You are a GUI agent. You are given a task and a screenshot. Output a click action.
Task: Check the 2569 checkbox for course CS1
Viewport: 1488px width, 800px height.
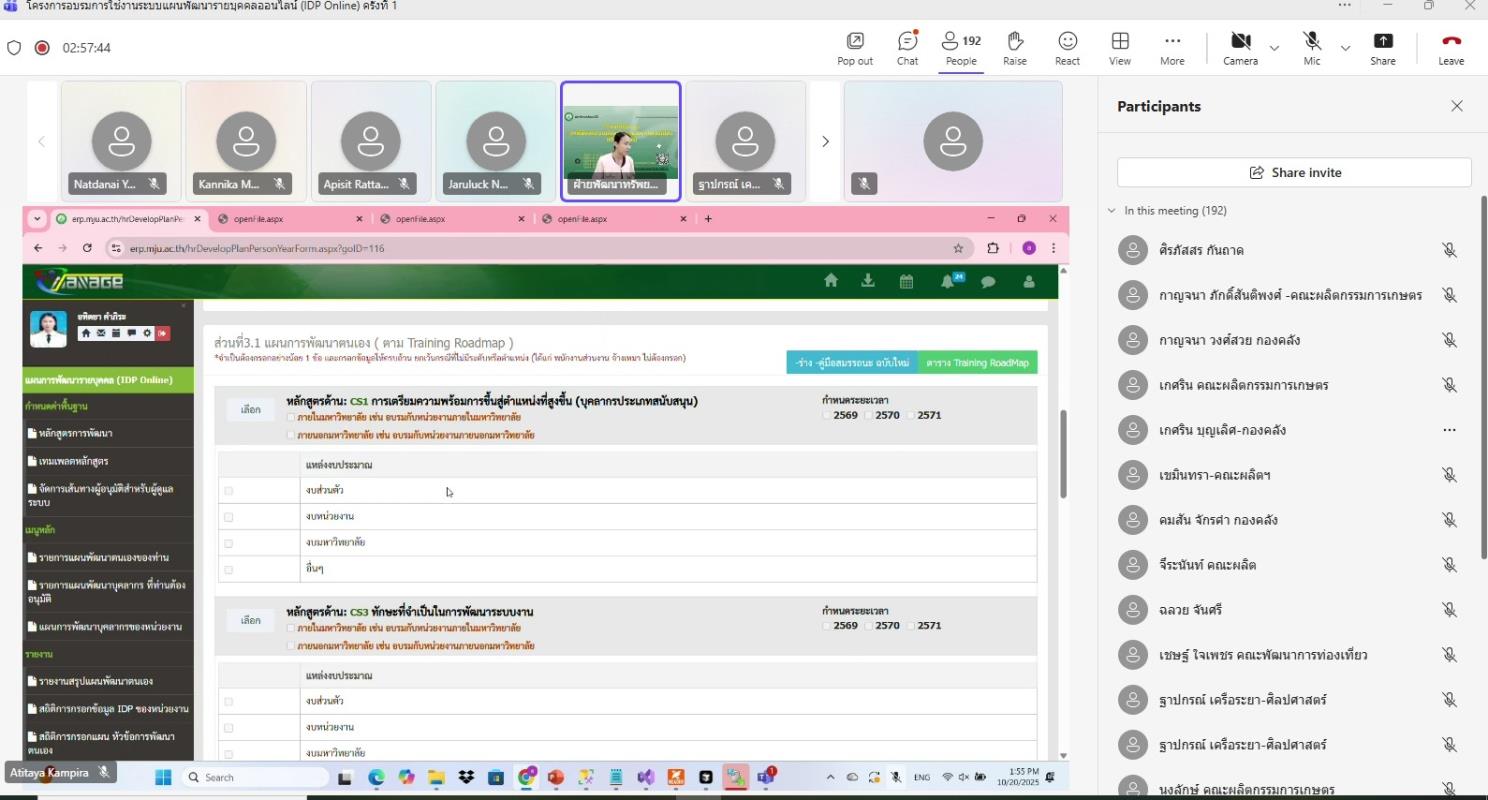coord(827,415)
